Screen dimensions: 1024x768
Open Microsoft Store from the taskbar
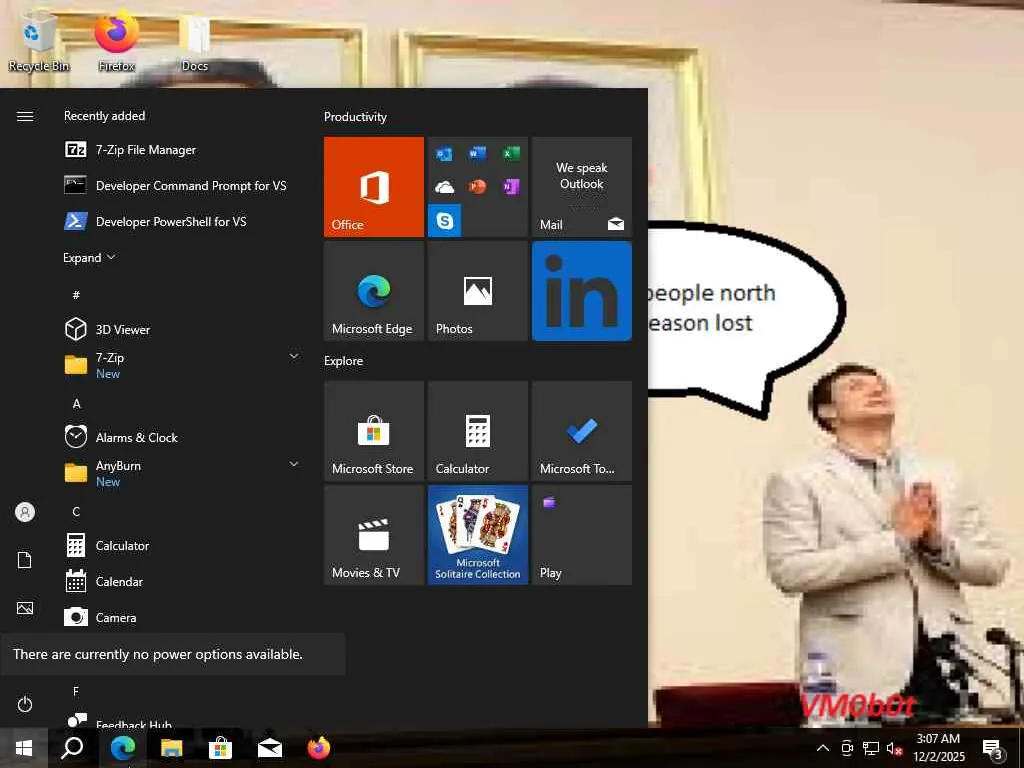220,748
